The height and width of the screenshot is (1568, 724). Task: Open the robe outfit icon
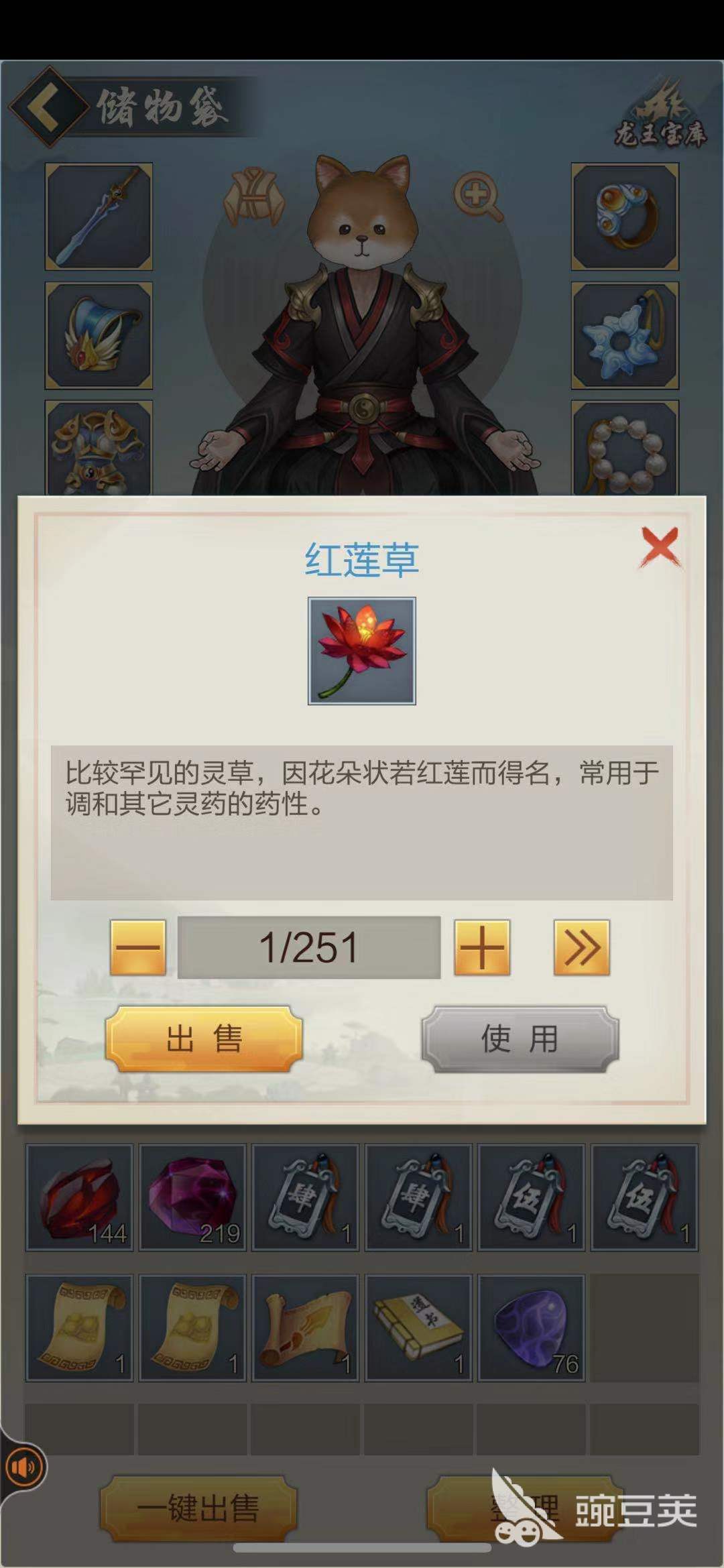coord(253,196)
